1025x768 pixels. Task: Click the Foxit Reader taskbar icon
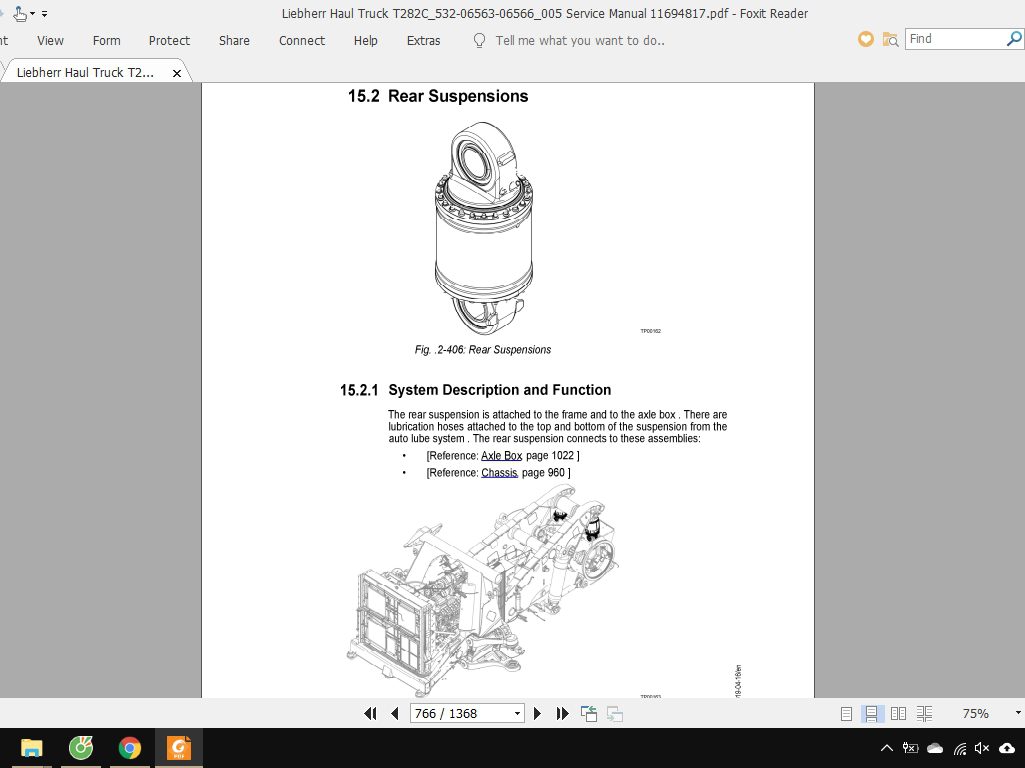pos(178,748)
